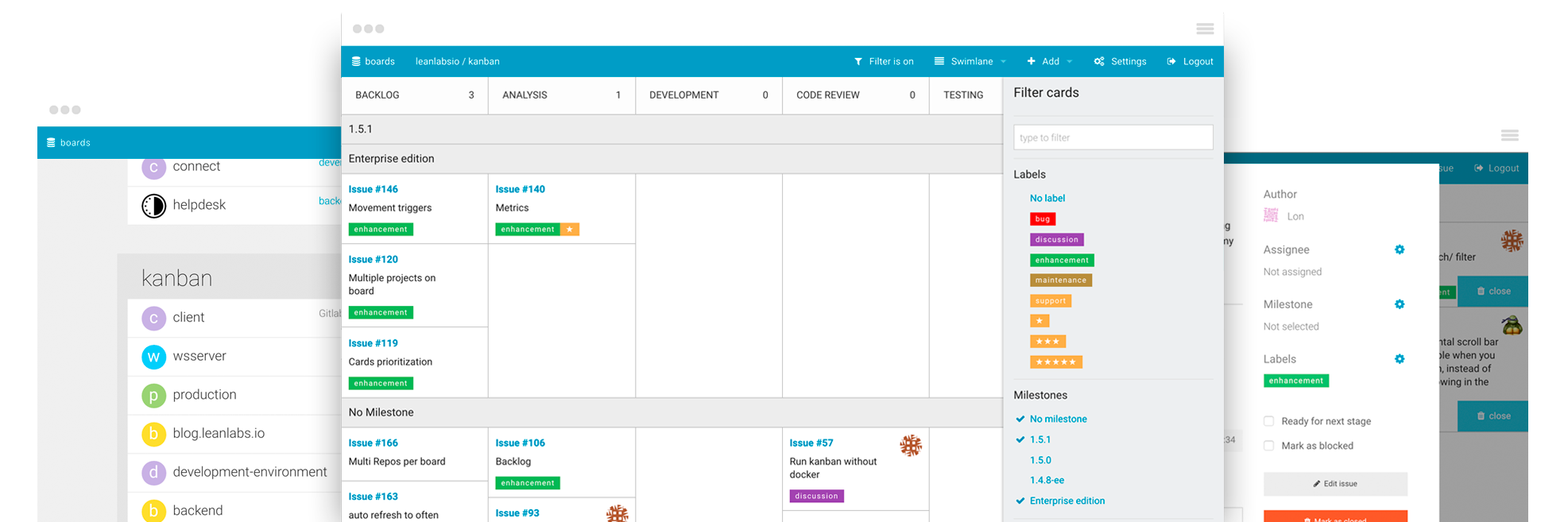Check the Ready for next stage checkbox
The height and width of the screenshot is (522, 1568).
click(1268, 421)
